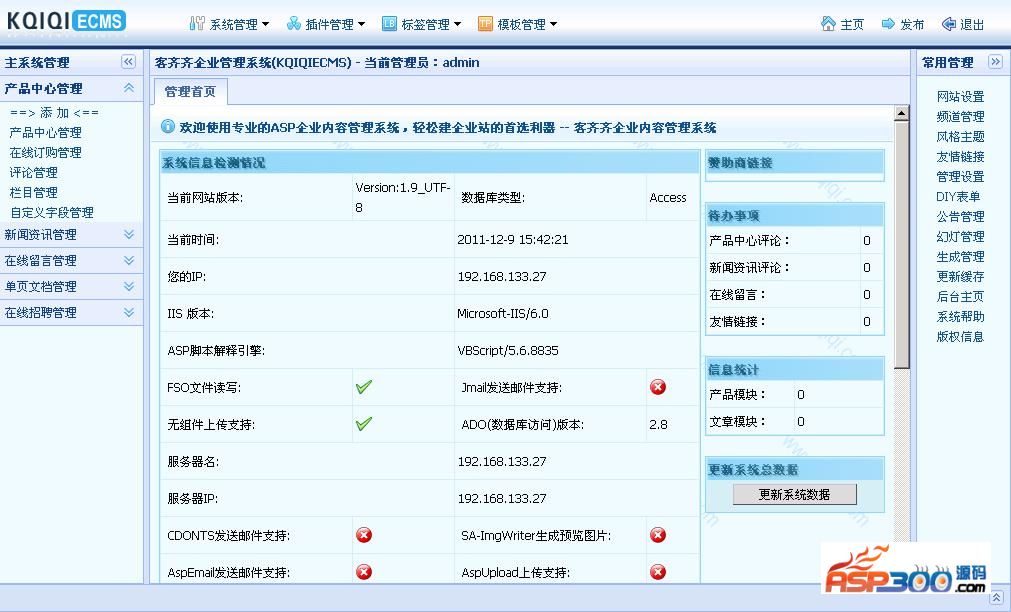Open 管理设置 in 常用管理
The width and height of the screenshot is (1011, 612).
pyautogui.click(x=960, y=176)
